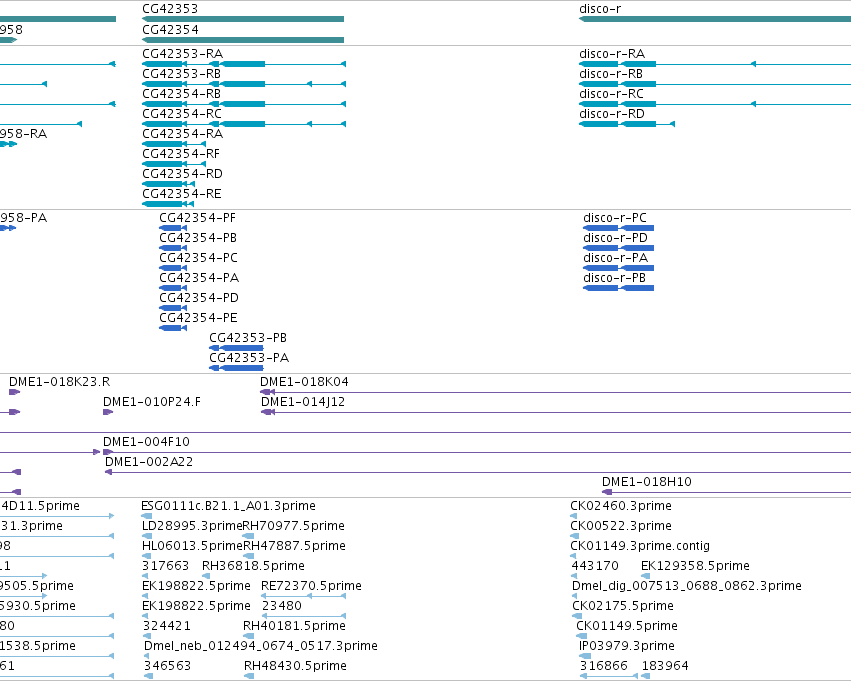Select transcript CG42353-RB
The image size is (851, 681).
(181, 74)
